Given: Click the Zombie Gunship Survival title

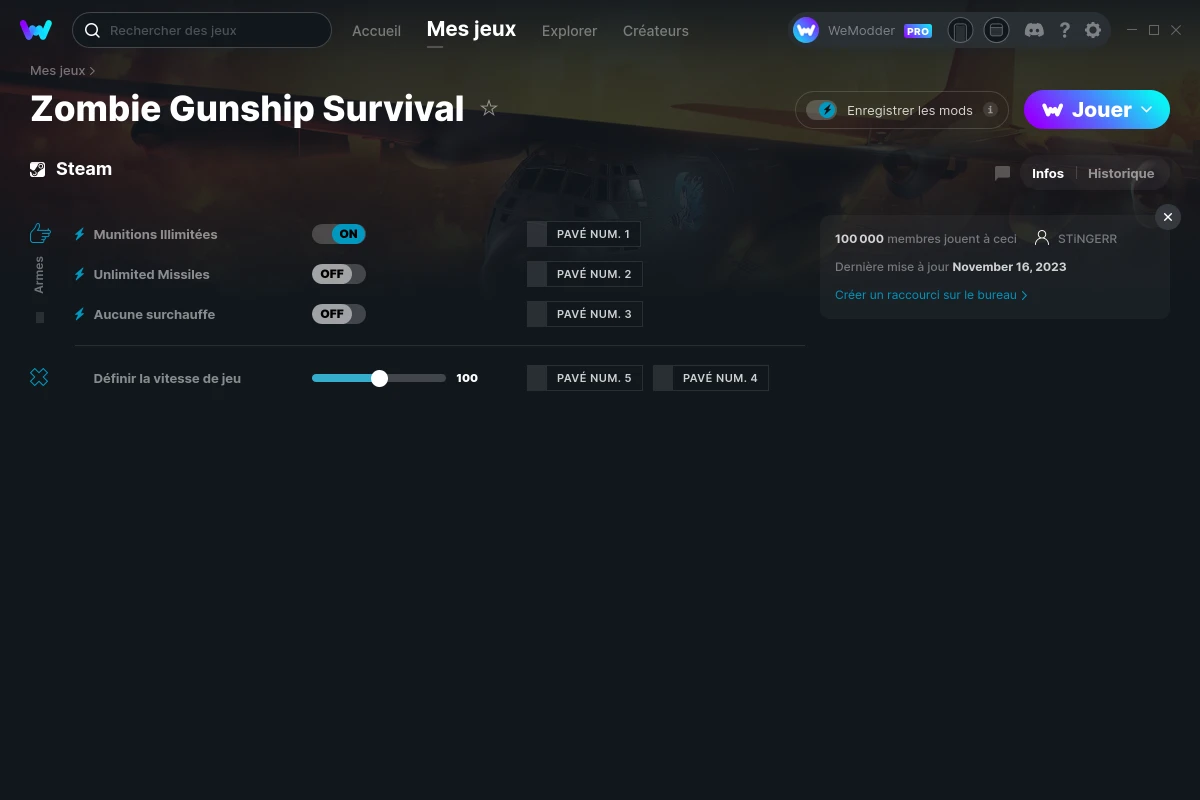Looking at the screenshot, I should tap(247, 108).
